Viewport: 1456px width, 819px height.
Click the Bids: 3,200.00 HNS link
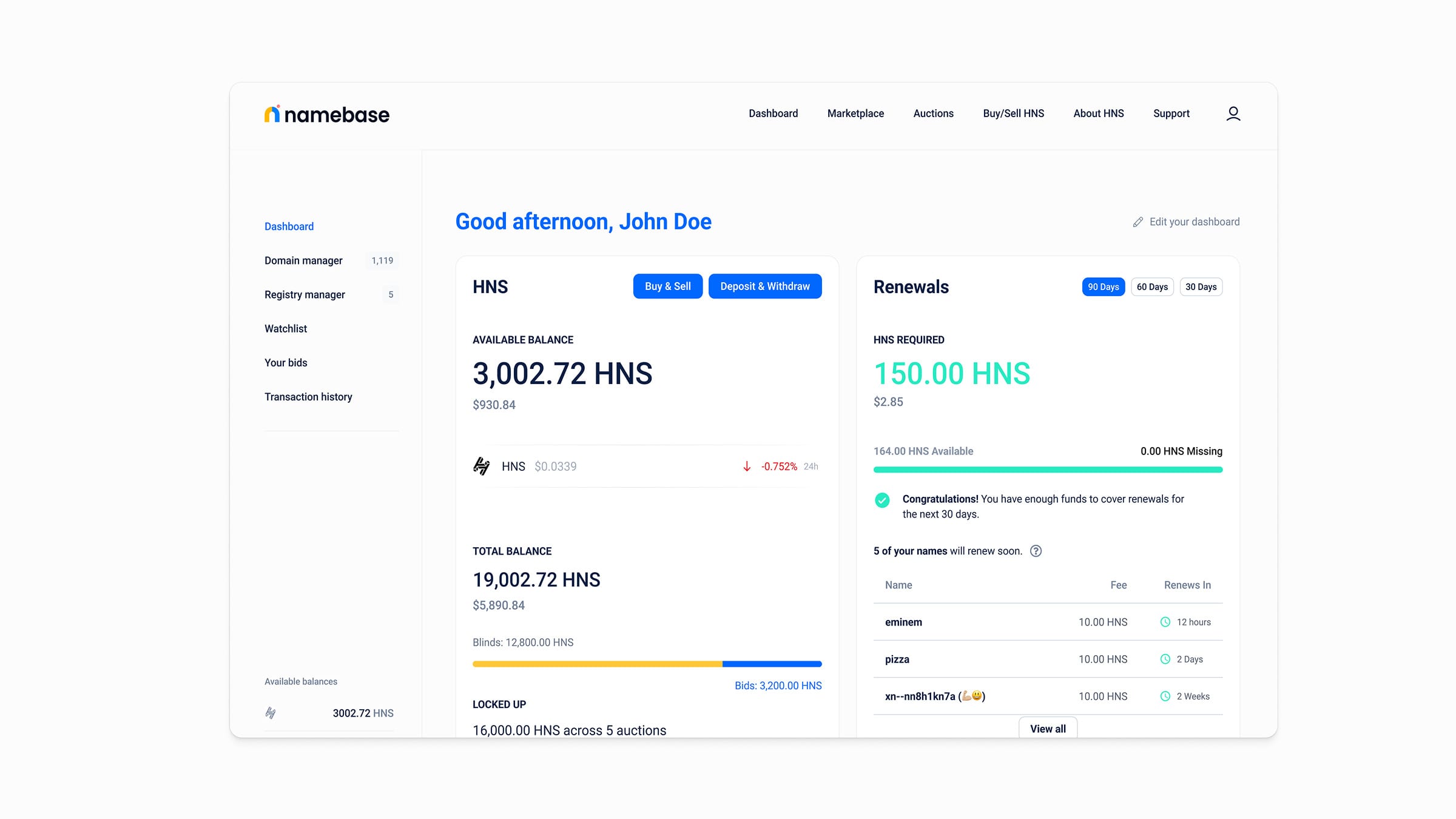coord(778,686)
